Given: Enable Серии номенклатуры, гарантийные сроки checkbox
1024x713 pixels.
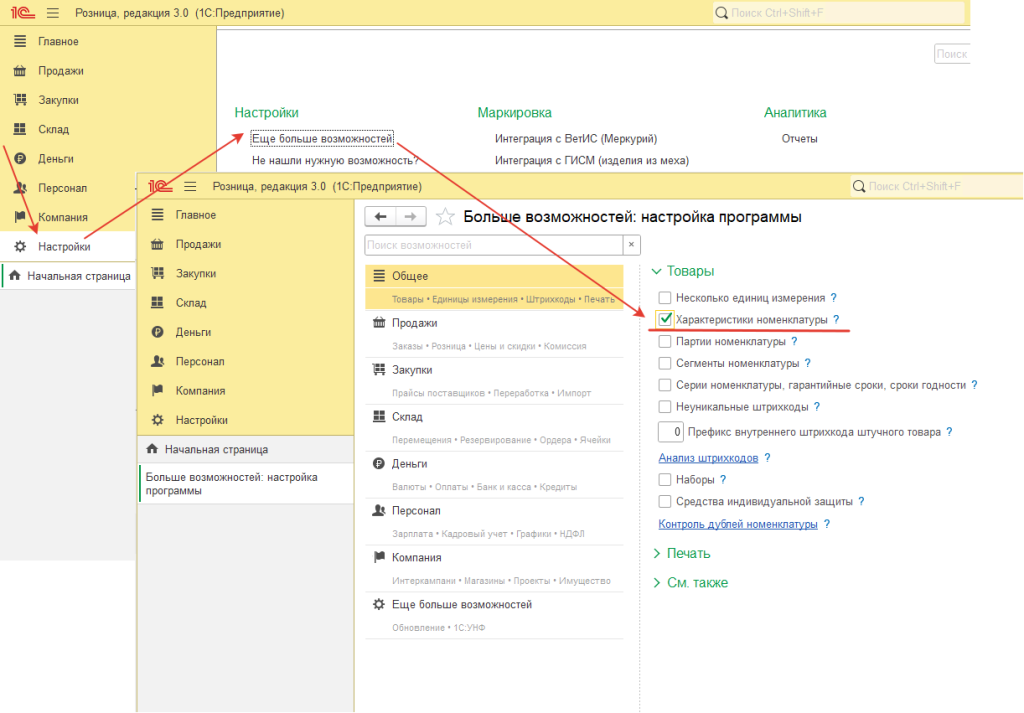Looking at the screenshot, I should pos(665,385).
